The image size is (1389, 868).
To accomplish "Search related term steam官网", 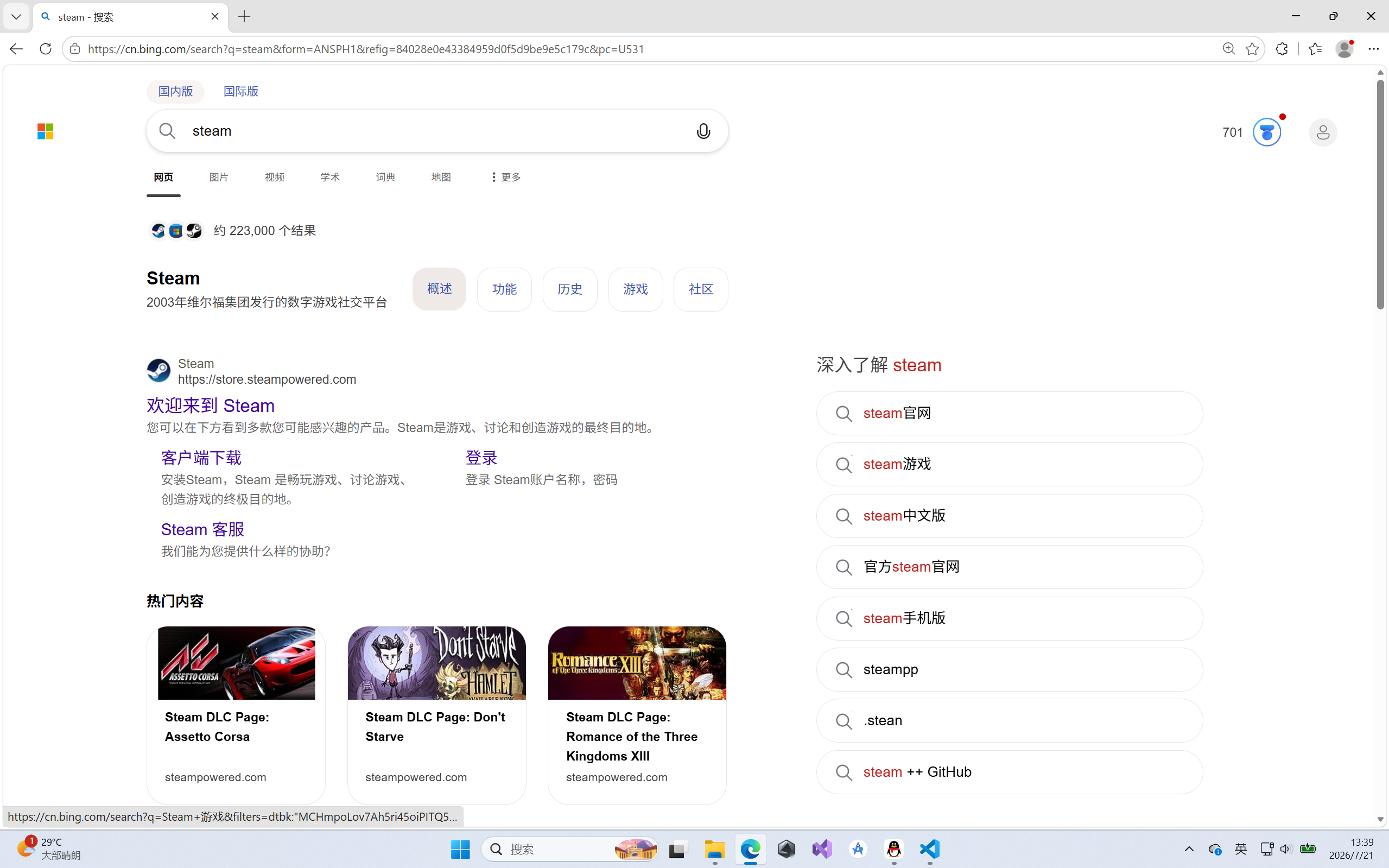I will (x=1010, y=413).
